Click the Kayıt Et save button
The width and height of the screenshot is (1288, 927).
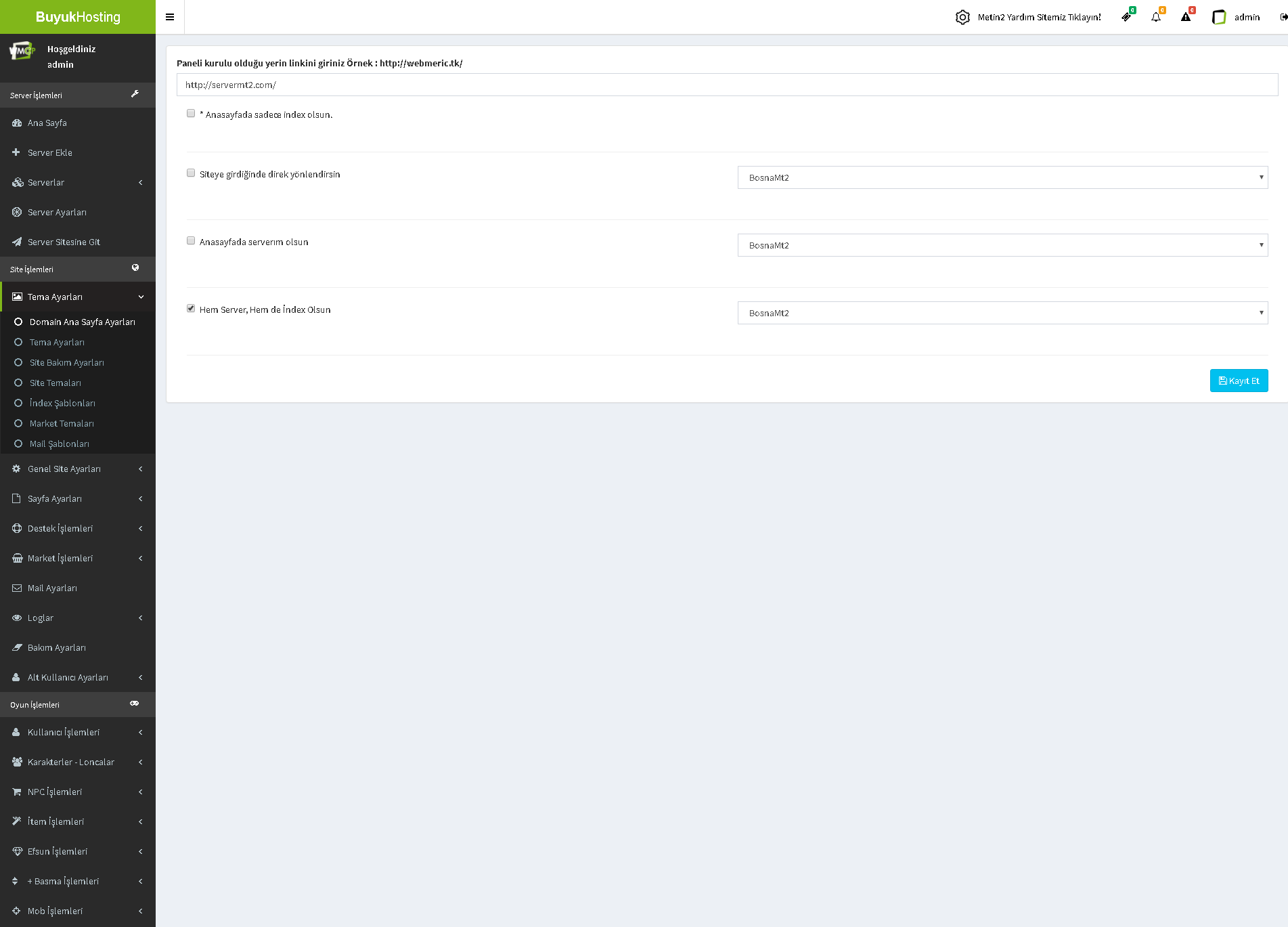pyautogui.click(x=1239, y=381)
